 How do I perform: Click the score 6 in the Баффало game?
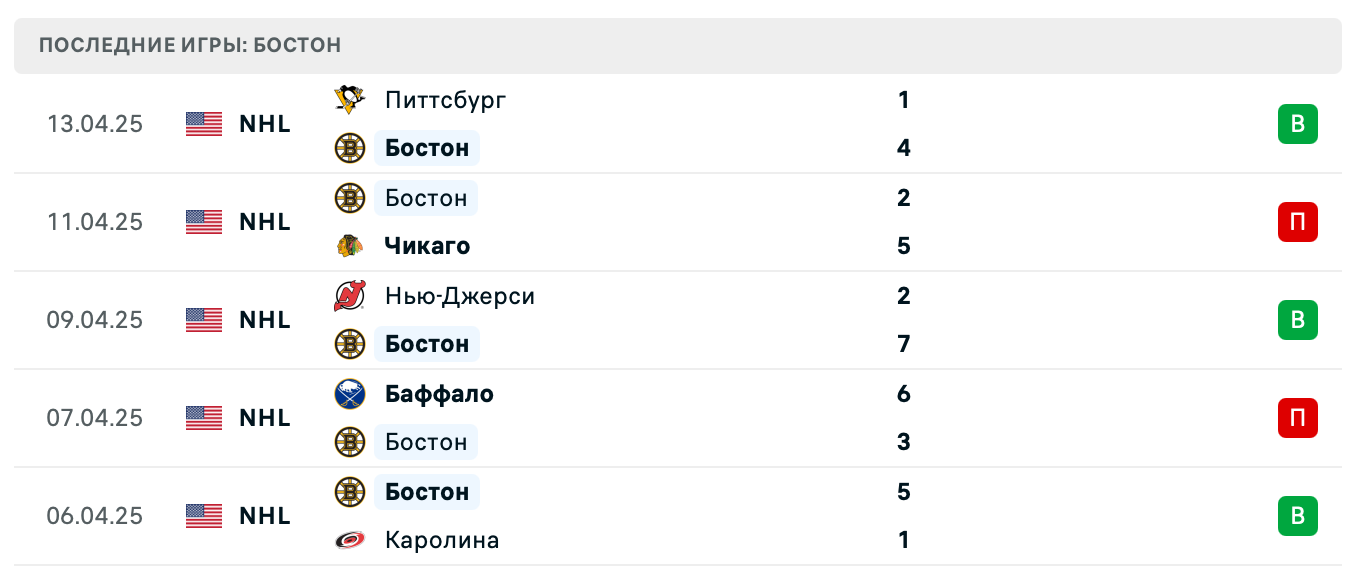903,394
